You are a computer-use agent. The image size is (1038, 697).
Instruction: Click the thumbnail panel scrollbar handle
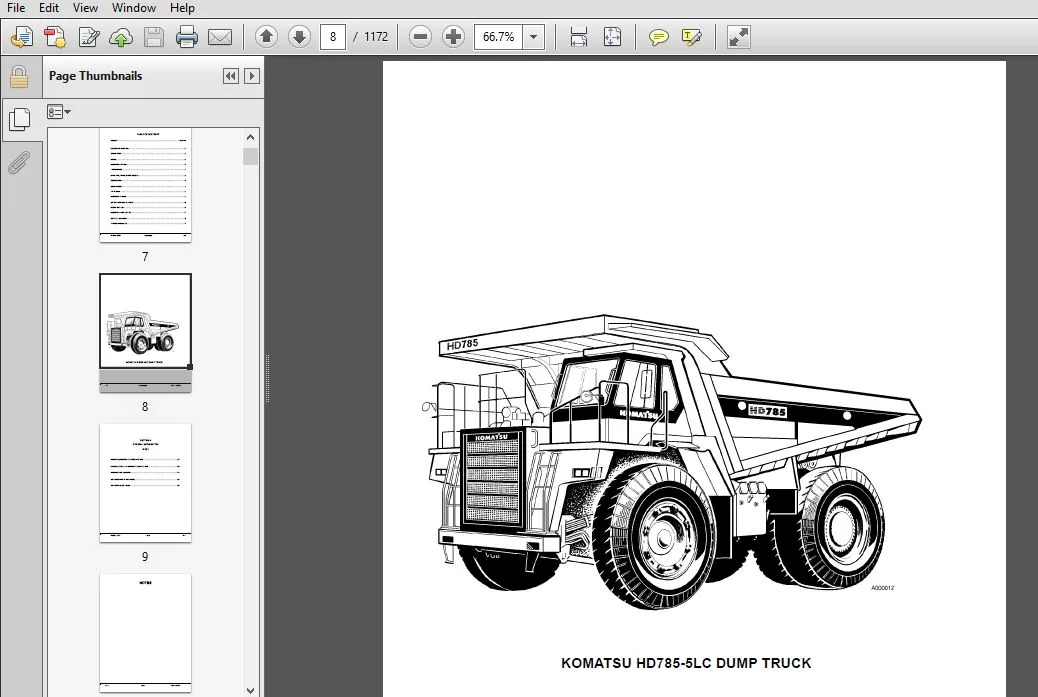250,156
